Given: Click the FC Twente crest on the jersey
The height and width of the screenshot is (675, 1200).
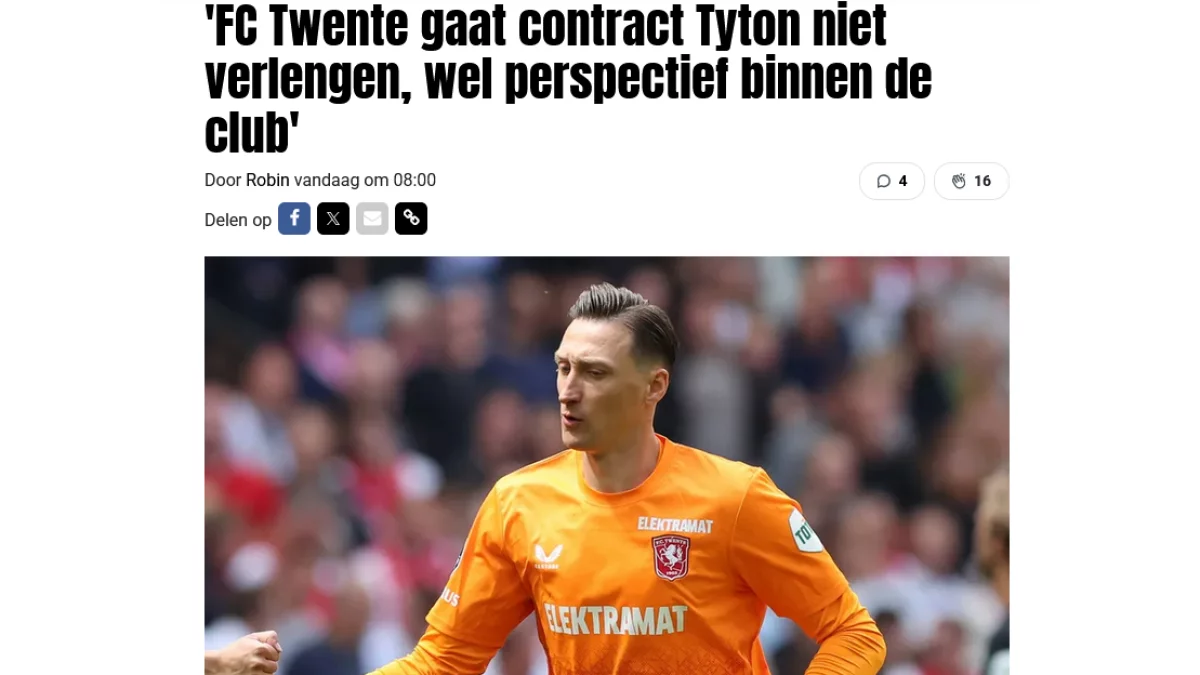Looking at the screenshot, I should [x=671, y=557].
